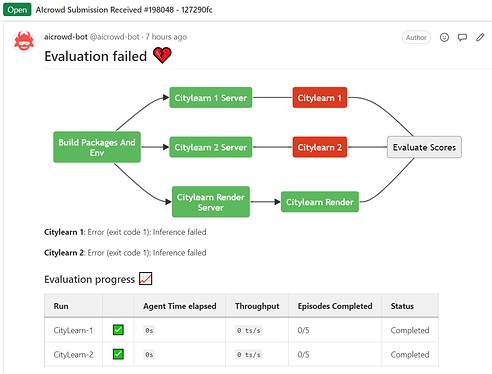Click the green checkmark for CityLearn-1

pyautogui.click(x=118, y=330)
